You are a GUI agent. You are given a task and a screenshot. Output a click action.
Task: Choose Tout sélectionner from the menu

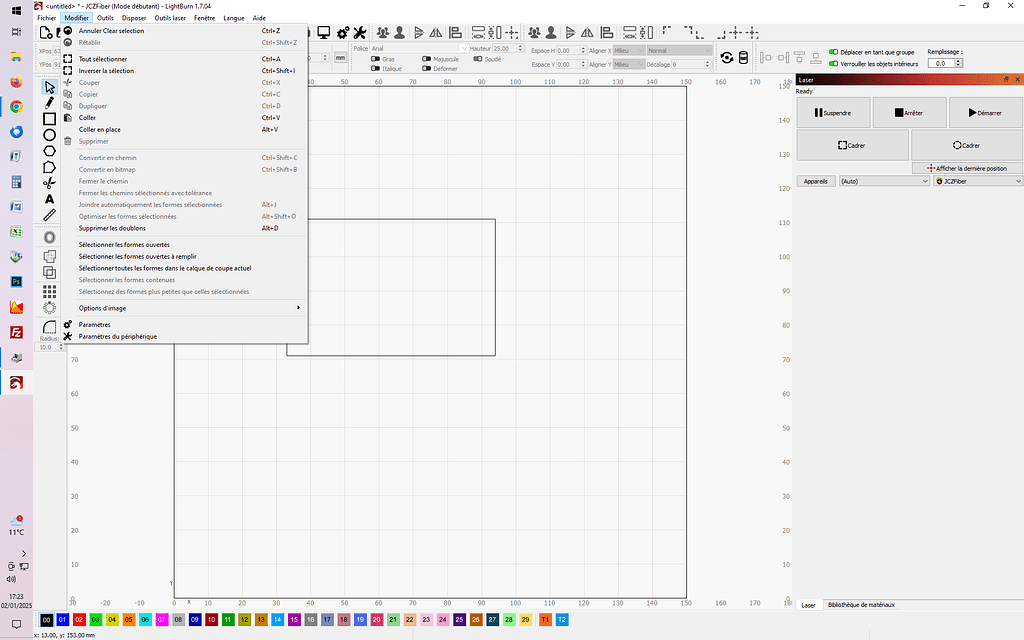(x=185, y=59)
